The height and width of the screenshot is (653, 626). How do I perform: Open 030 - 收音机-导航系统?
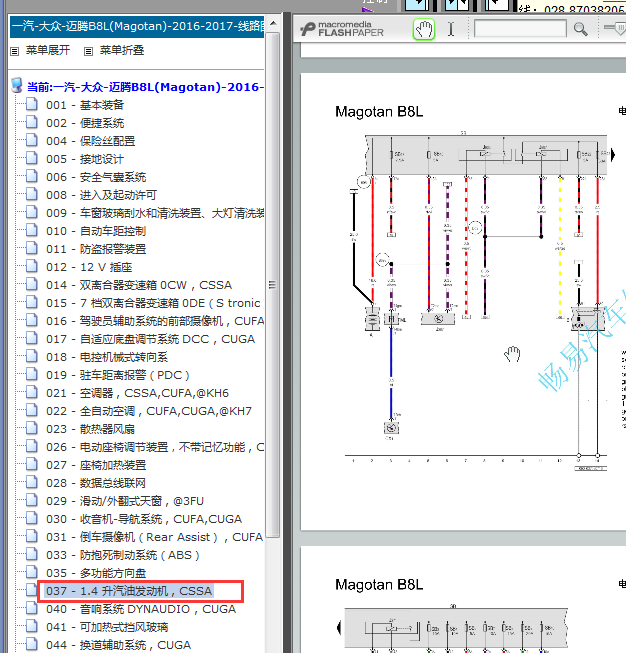tap(144, 518)
